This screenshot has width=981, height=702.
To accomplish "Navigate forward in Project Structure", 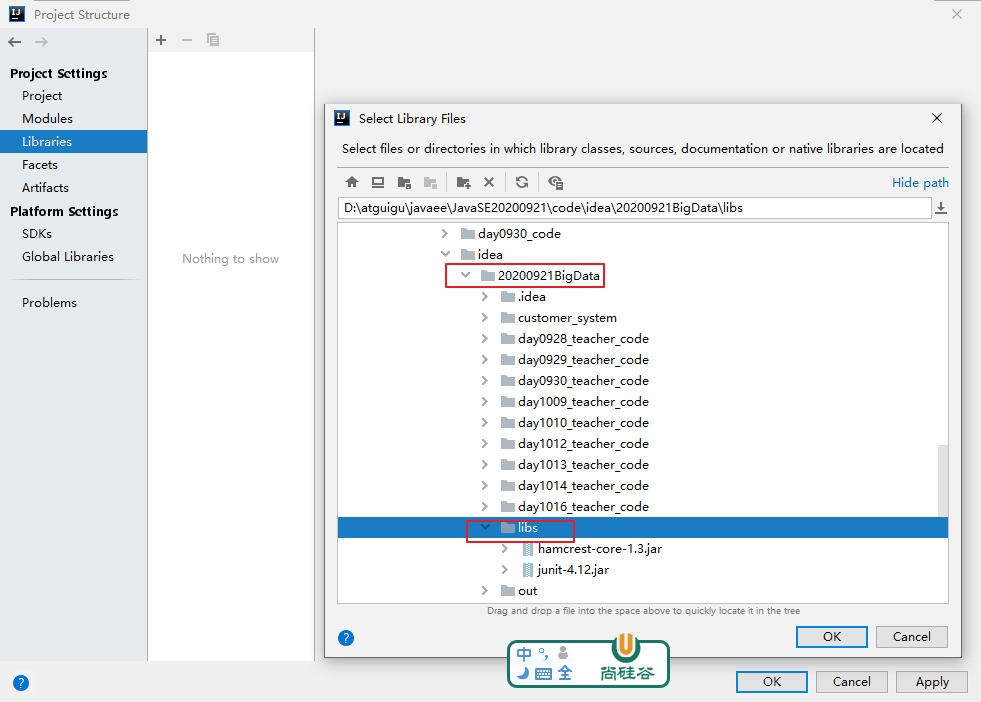I will pyautogui.click(x=41, y=42).
